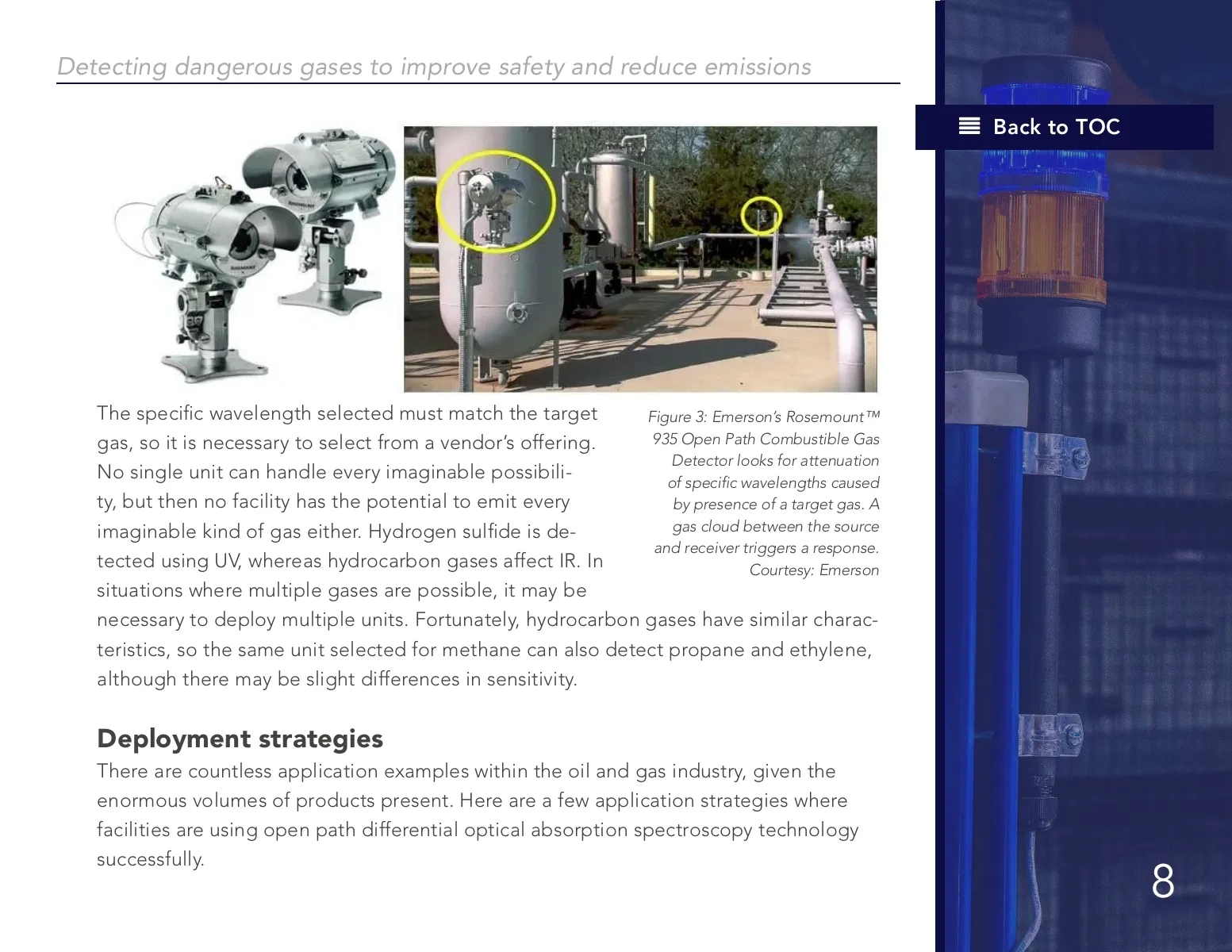Click the italic header title about detecting dangerous gases
This screenshot has height=952, width=1232.
pos(434,67)
